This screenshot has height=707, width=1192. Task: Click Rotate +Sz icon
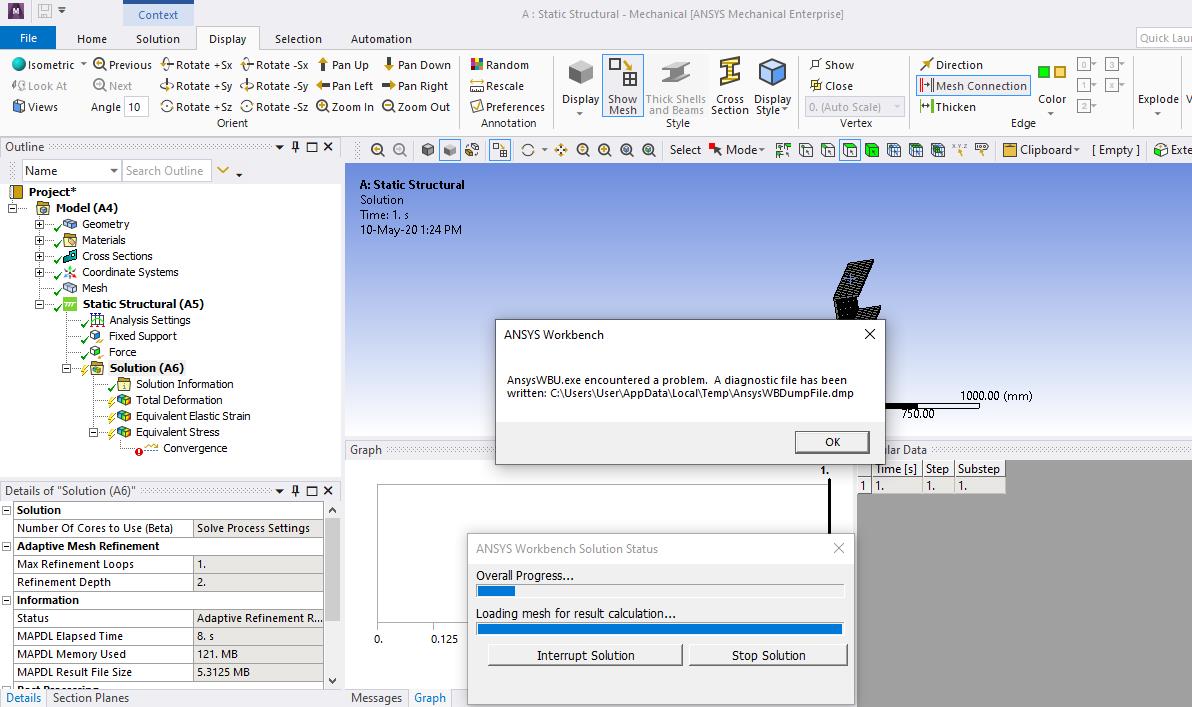[x=167, y=106]
